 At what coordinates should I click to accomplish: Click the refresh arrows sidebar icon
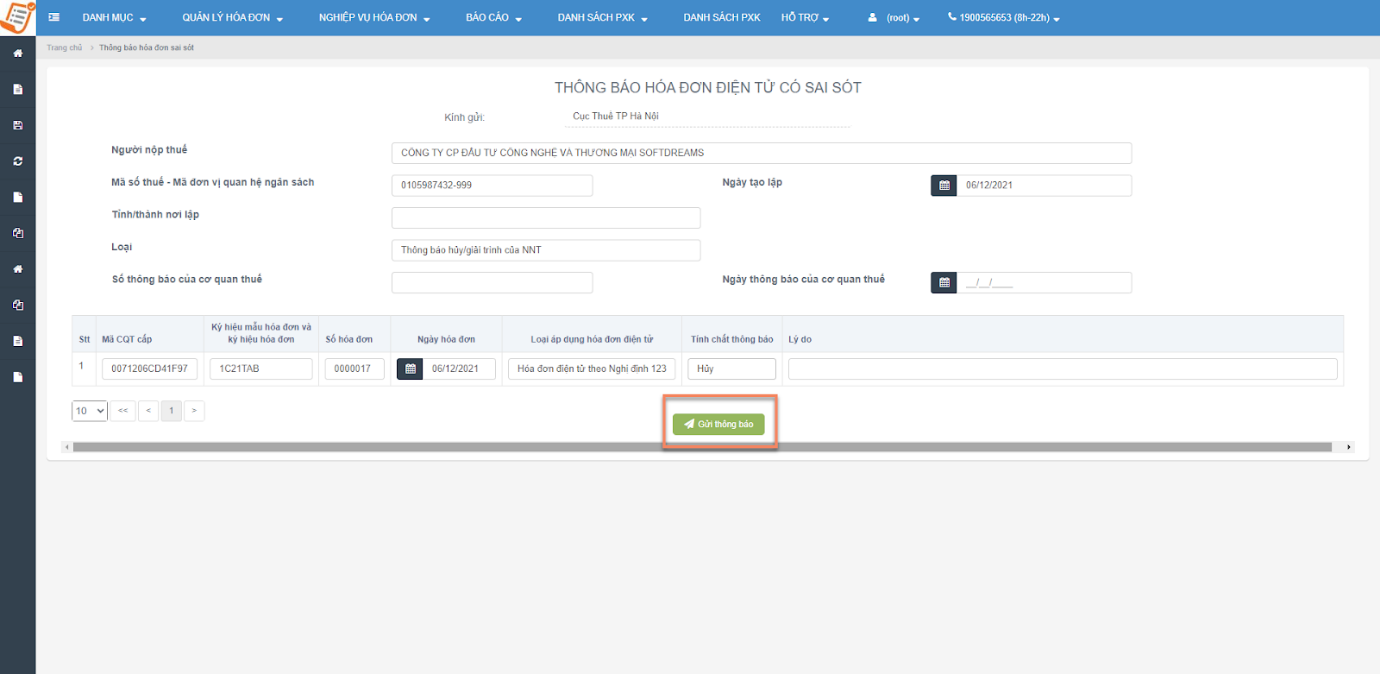point(18,161)
